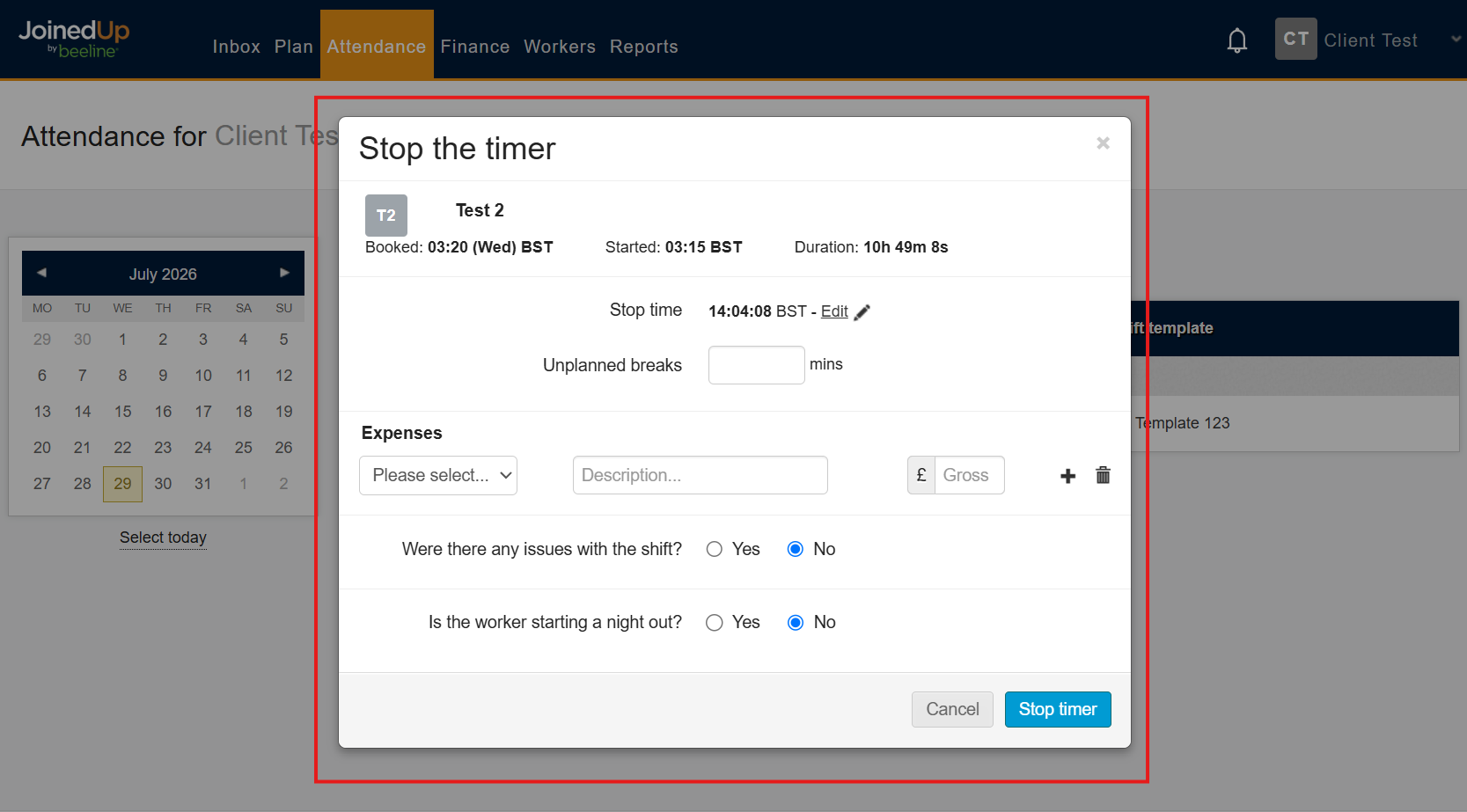Click the CT user avatar
Screen dimensions: 1467x812
coord(1295,39)
